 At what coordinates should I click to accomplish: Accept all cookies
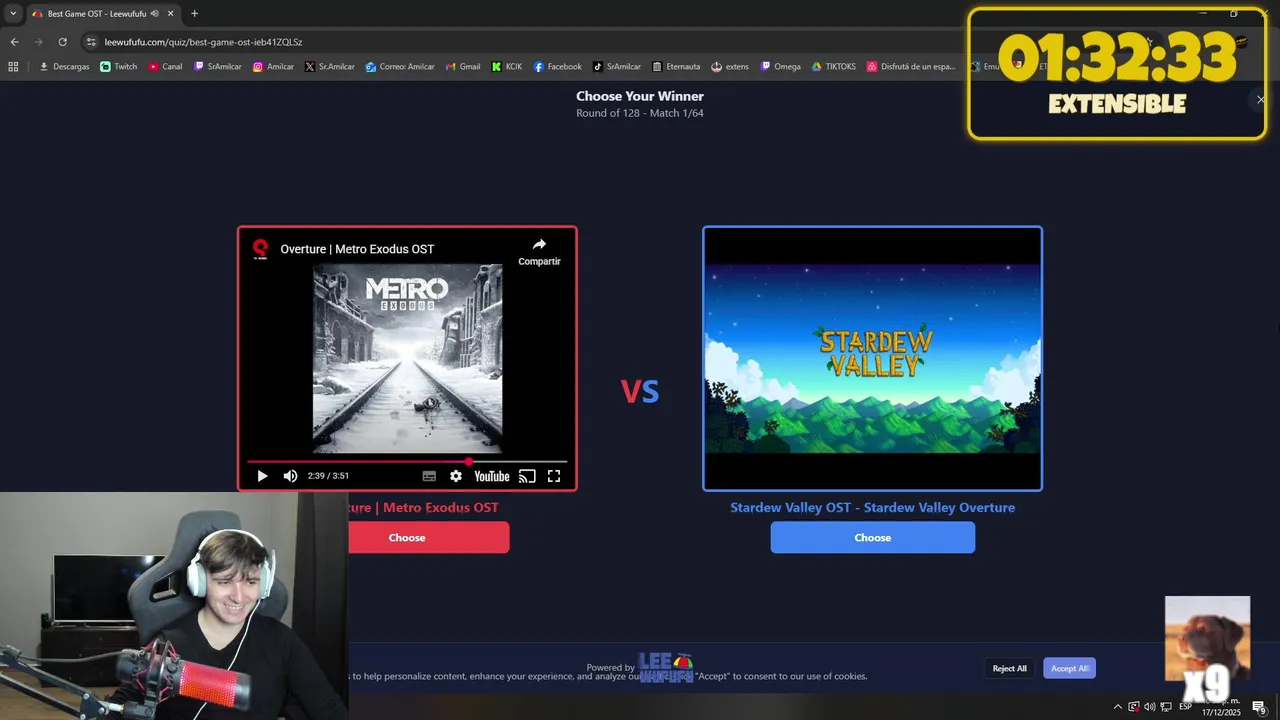1069,668
